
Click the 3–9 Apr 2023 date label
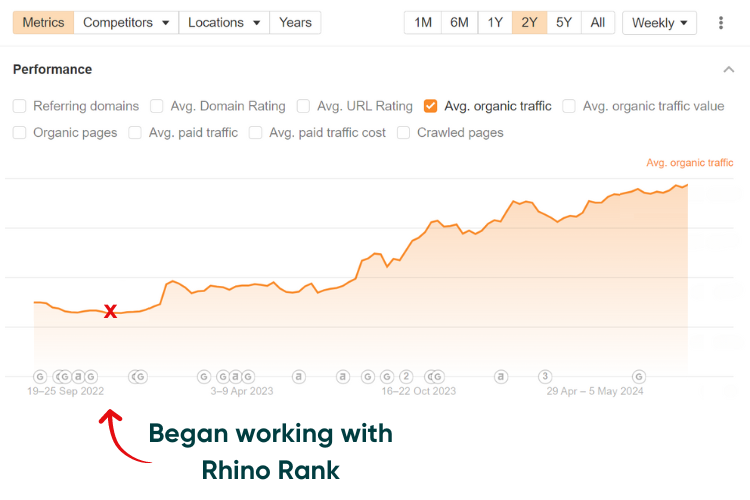[x=242, y=391]
